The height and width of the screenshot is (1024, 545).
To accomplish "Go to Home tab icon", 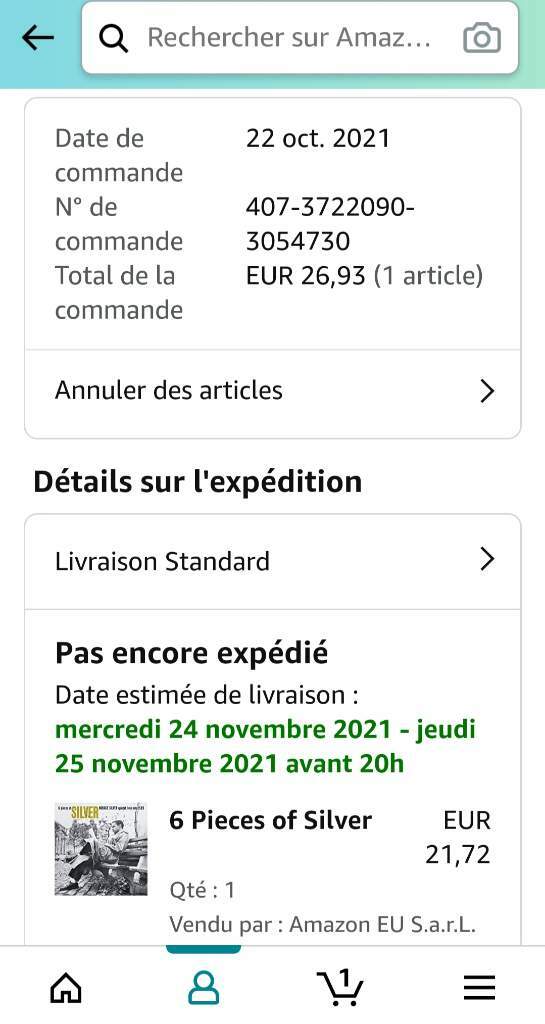I will [x=67, y=989].
